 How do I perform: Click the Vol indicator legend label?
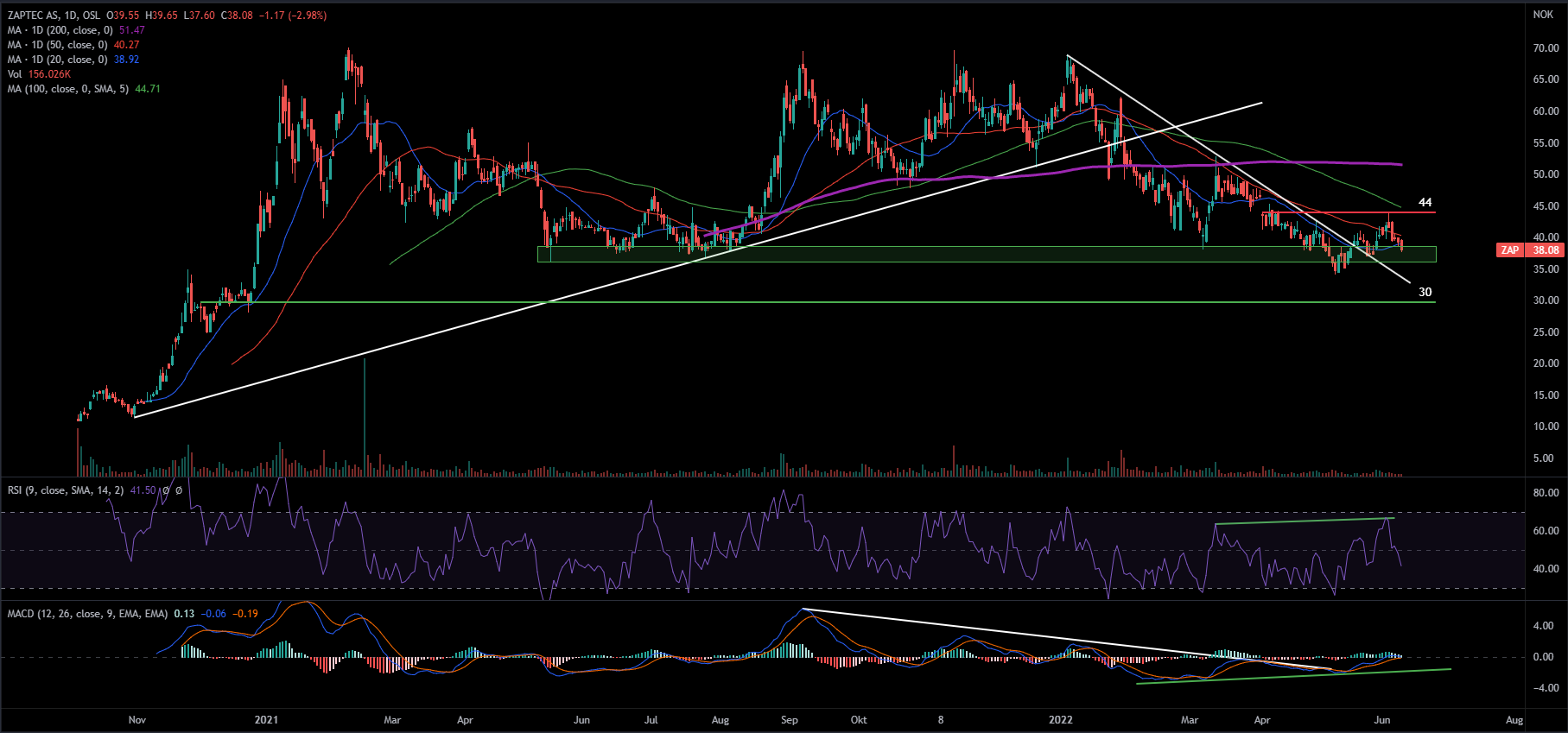pos(15,74)
